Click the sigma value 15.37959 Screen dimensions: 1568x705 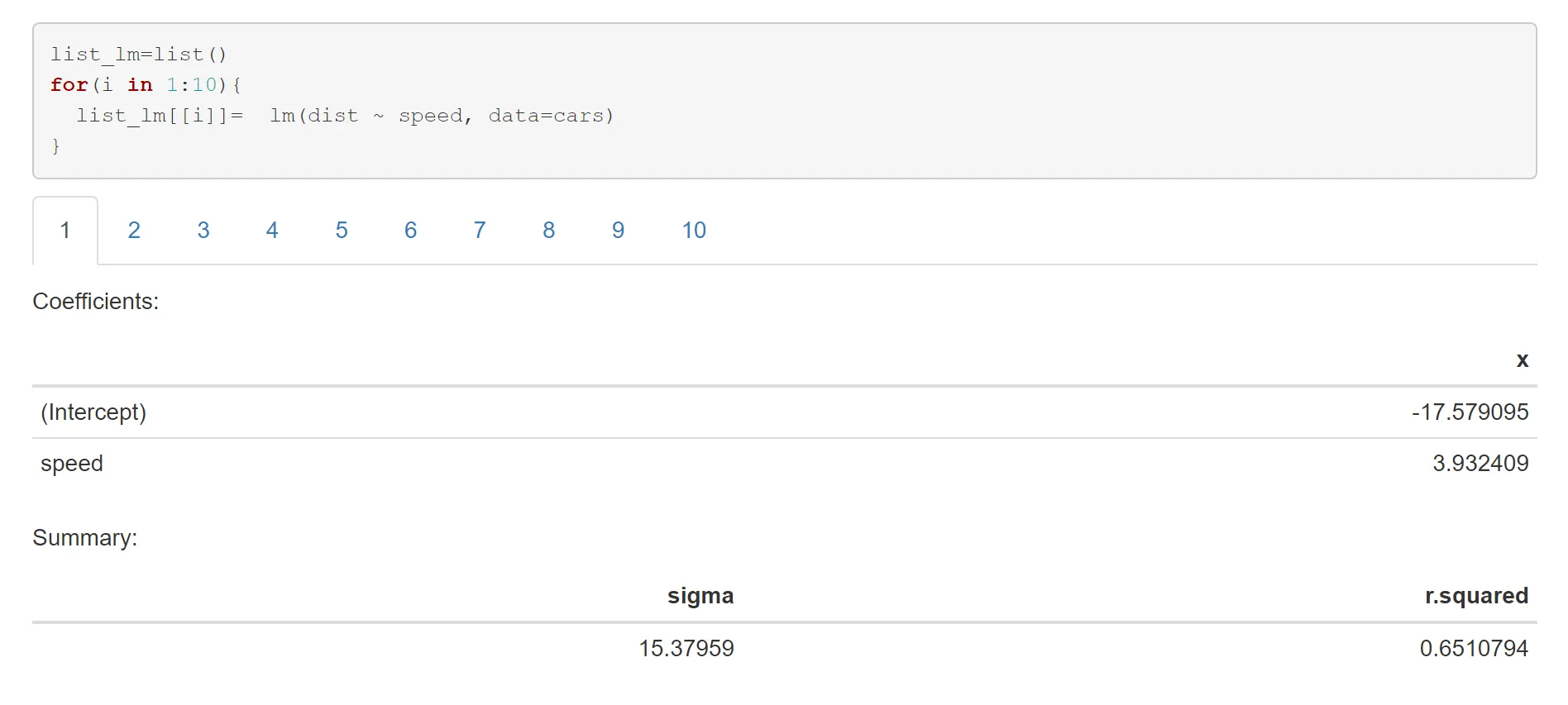point(686,649)
